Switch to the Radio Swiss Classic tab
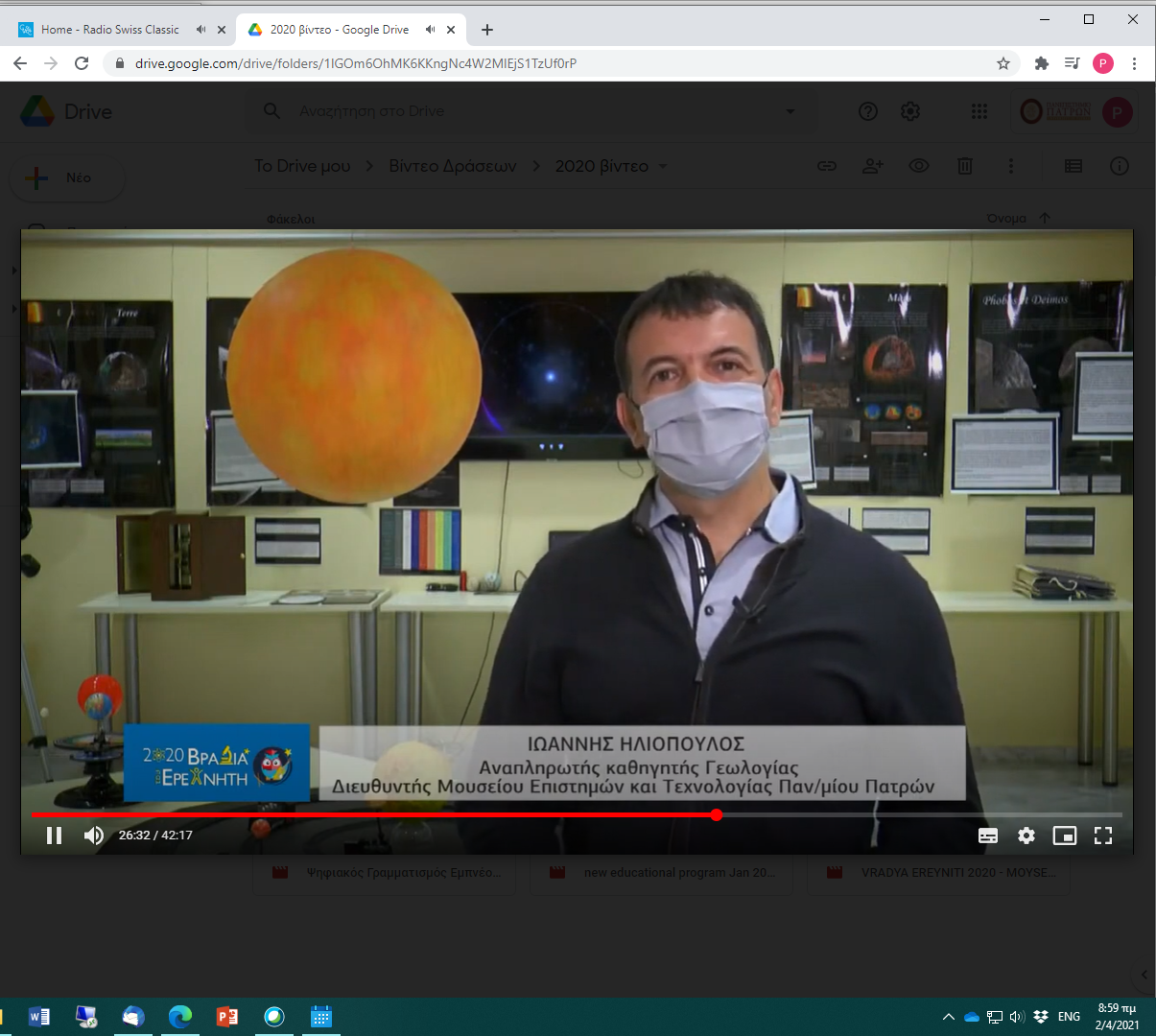Screen dimensions: 1156x1036 tap(110, 30)
